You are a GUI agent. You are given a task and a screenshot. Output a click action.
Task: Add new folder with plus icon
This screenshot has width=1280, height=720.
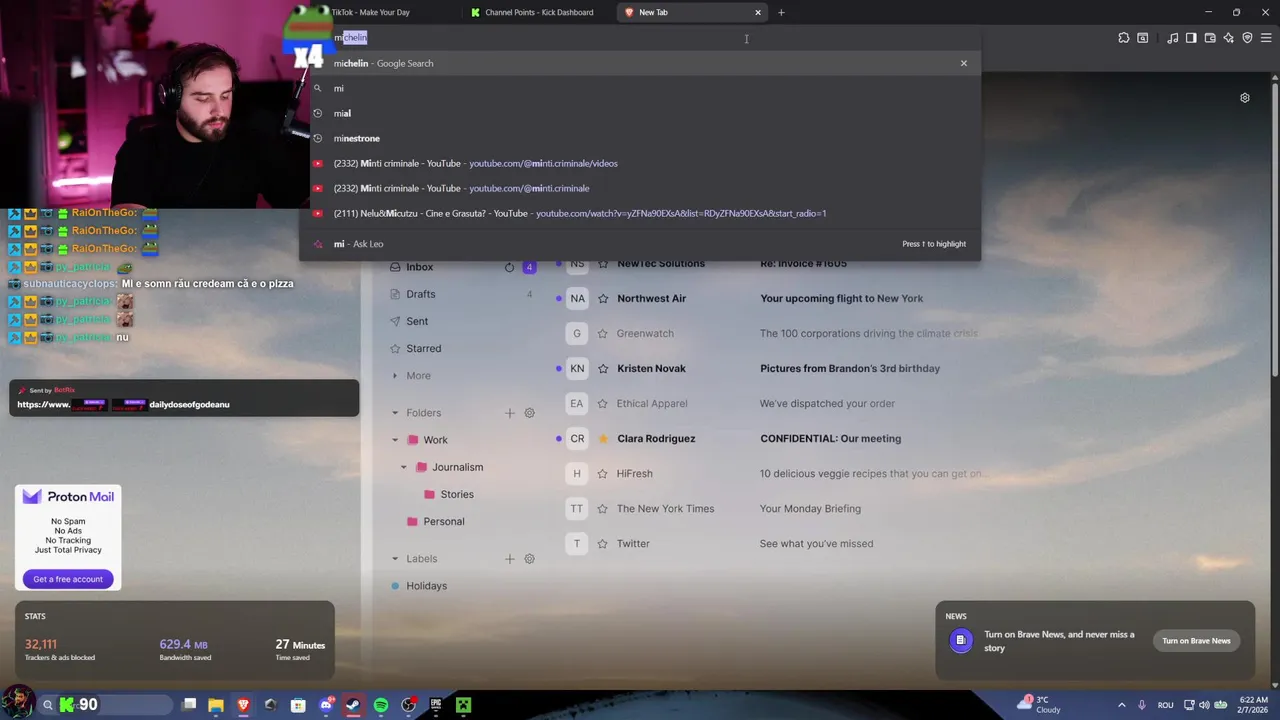[509, 413]
